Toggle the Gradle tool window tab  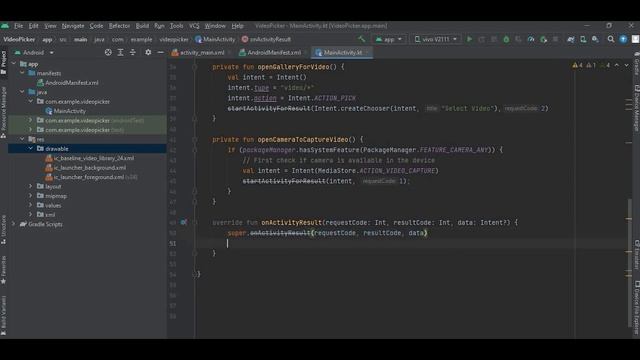636,64
